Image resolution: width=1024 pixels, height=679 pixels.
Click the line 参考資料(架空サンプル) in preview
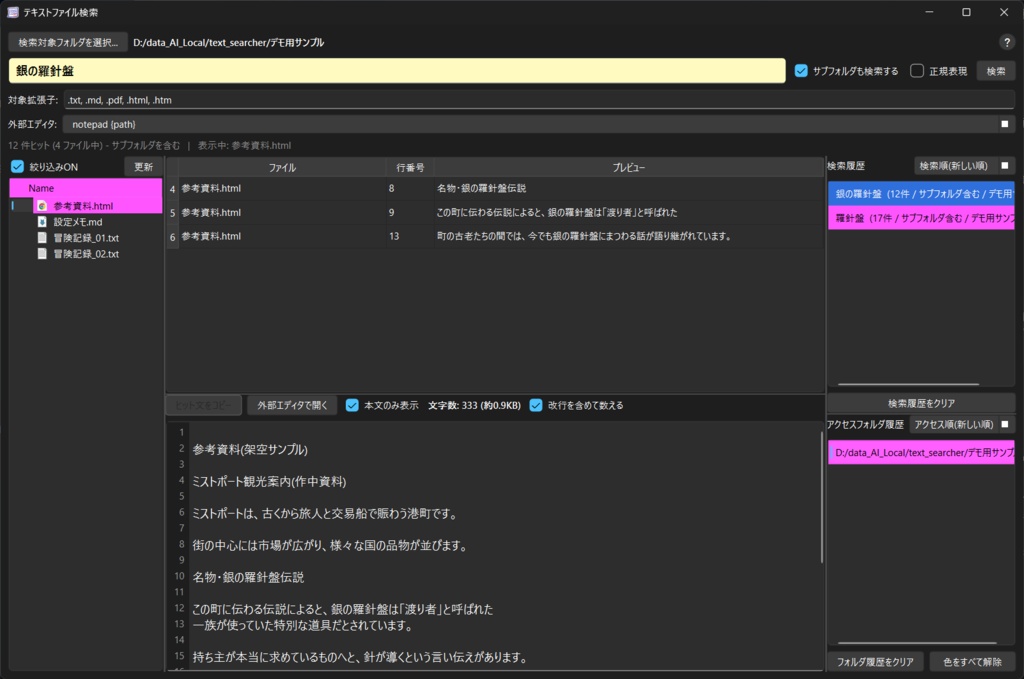coord(250,449)
